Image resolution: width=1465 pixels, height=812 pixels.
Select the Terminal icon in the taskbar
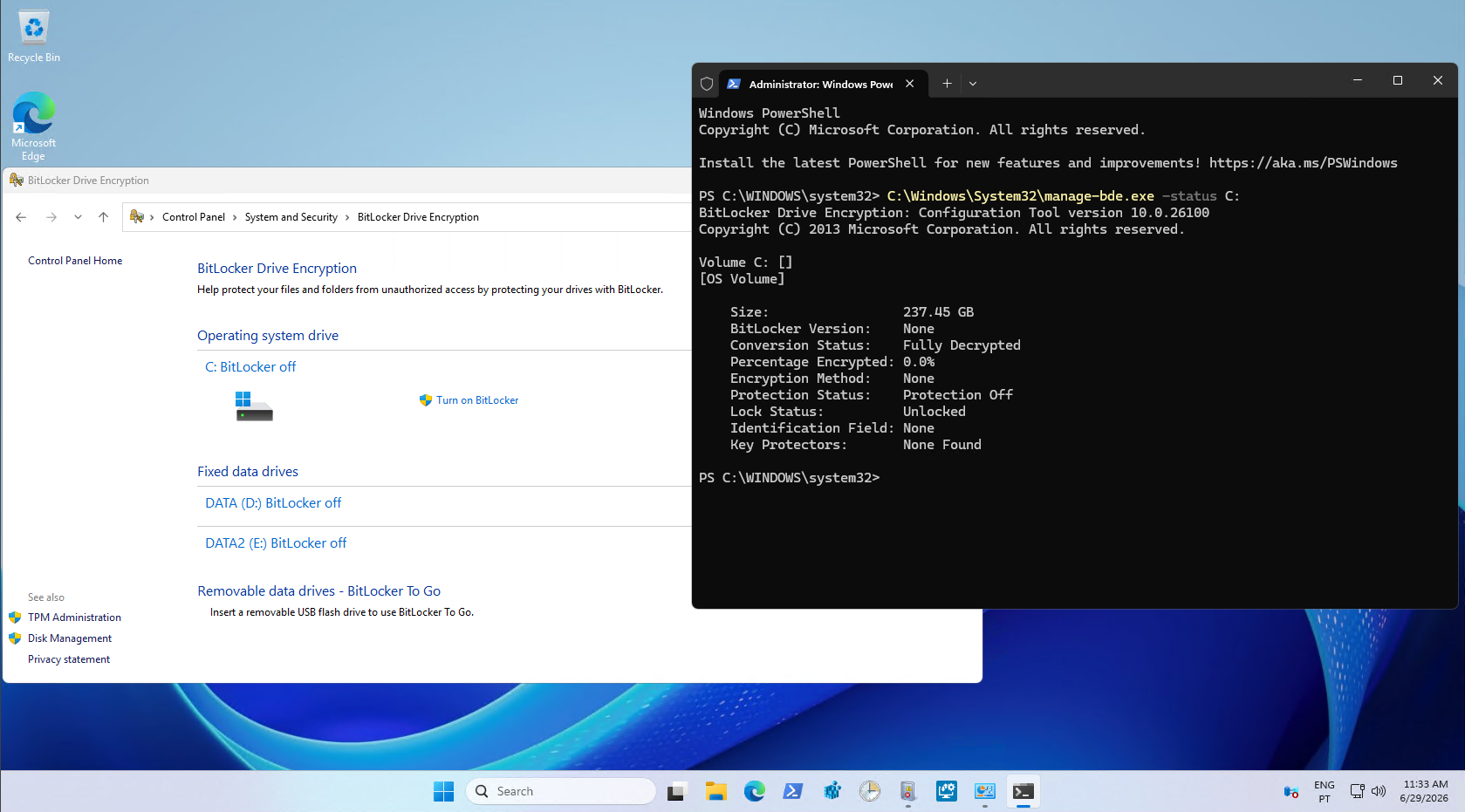pos(1023,791)
